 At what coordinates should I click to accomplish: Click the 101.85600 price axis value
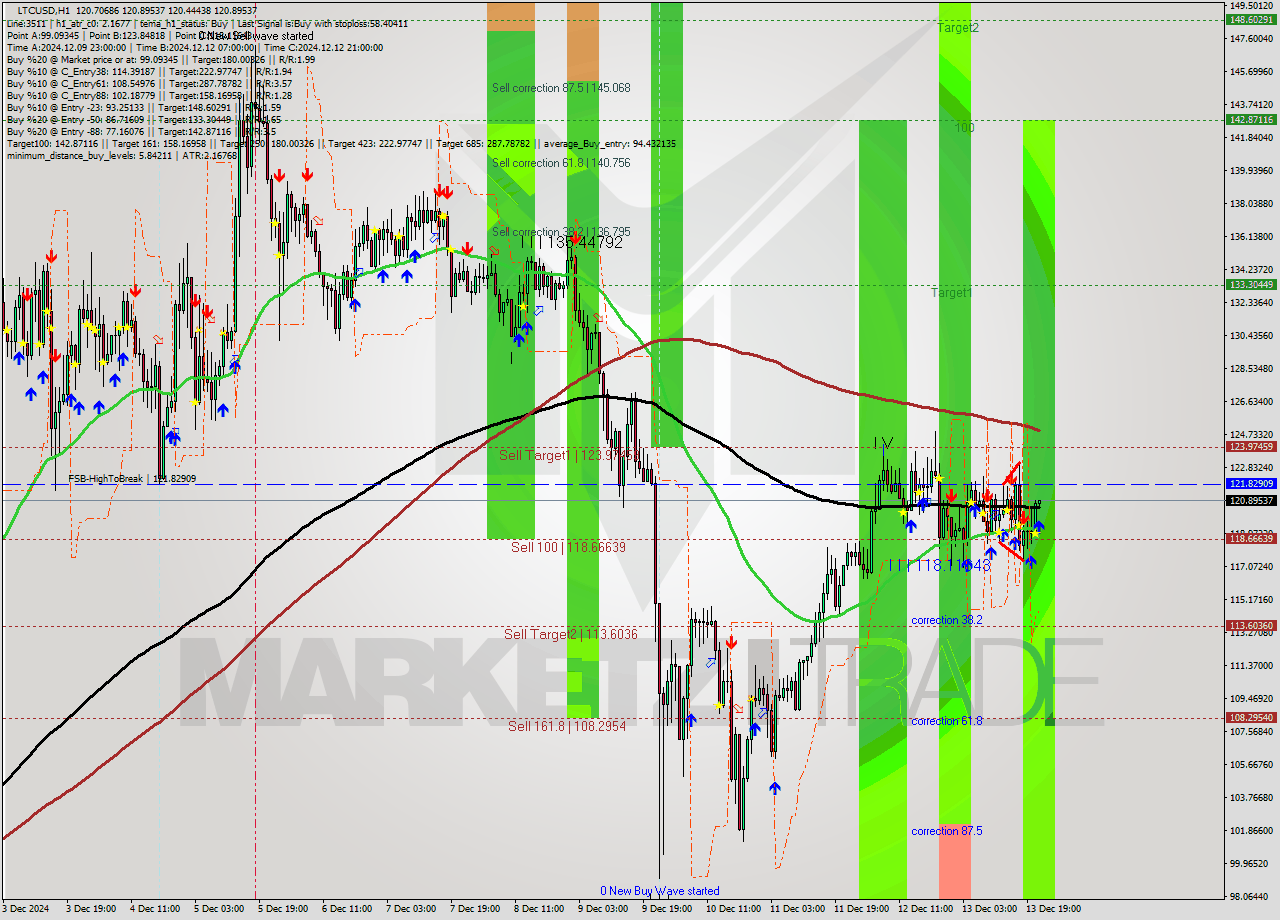(1251, 830)
